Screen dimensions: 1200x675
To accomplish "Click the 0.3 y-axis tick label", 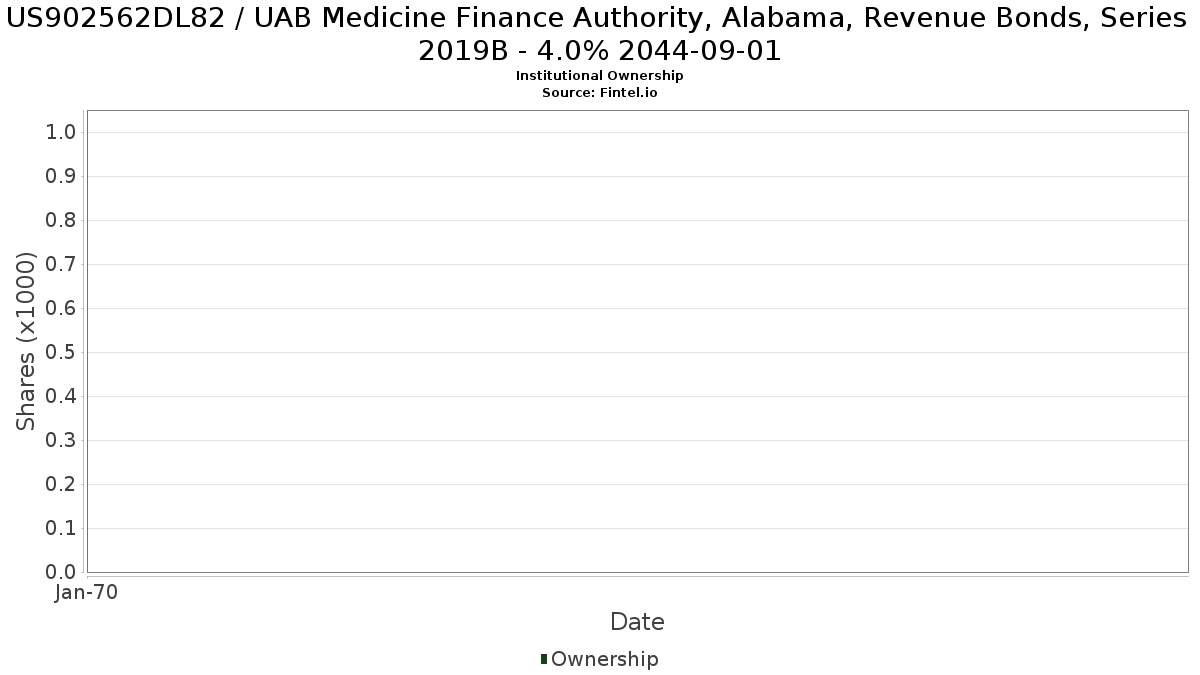I will point(61,440).
